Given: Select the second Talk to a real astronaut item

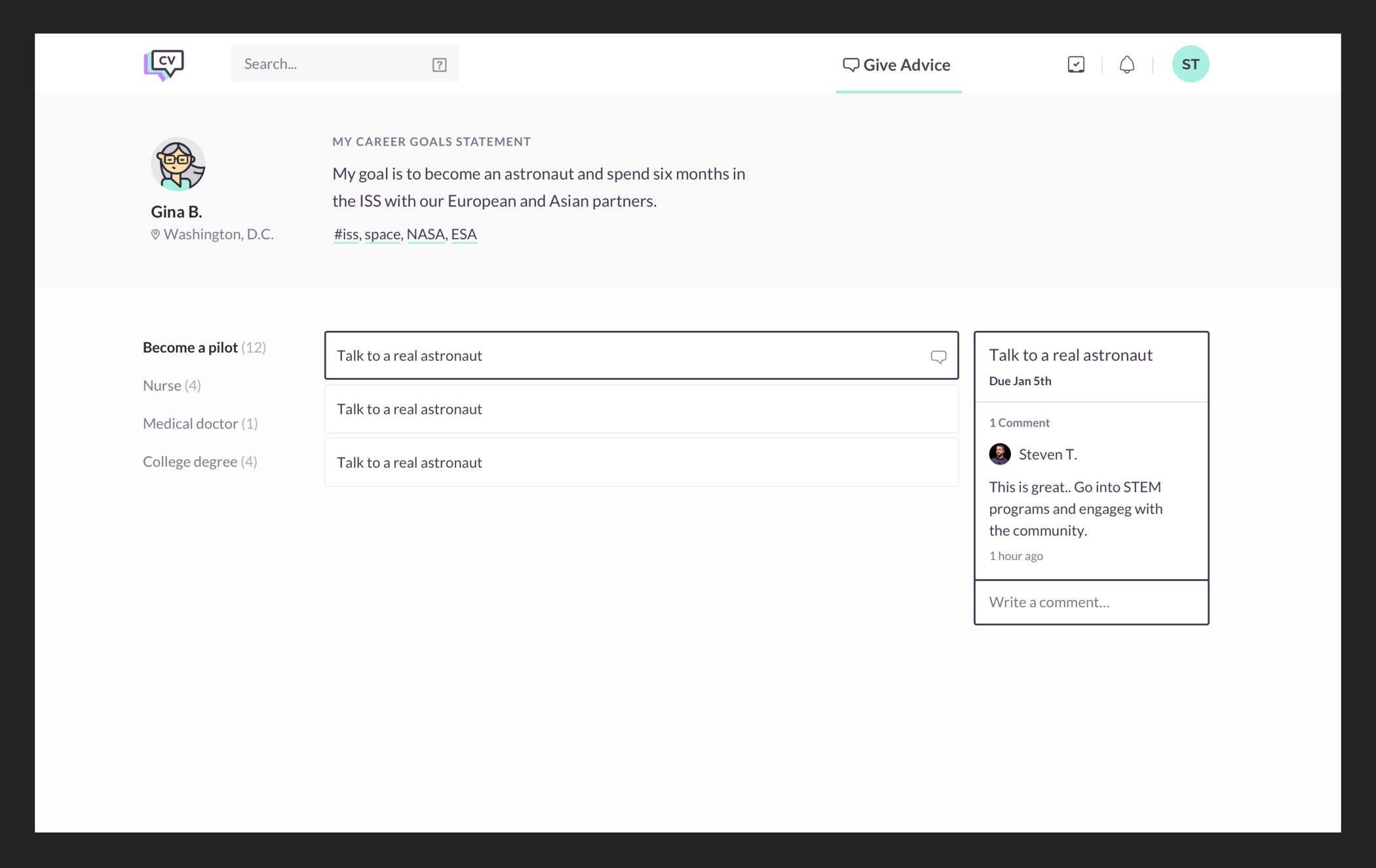Looking at the screenshot, I should click(641, 409).
